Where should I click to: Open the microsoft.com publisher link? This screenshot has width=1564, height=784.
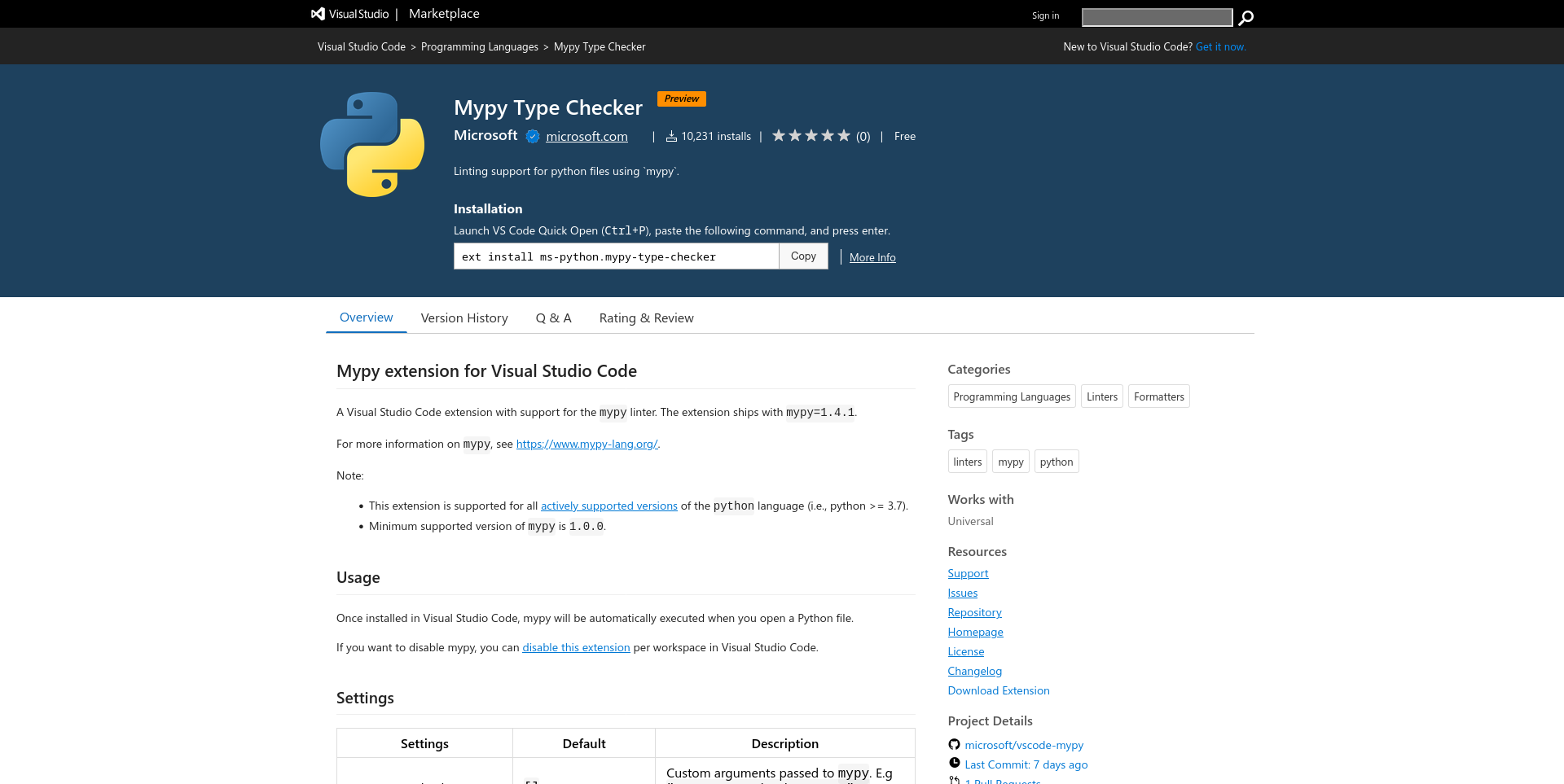click(x=586, y=137)
